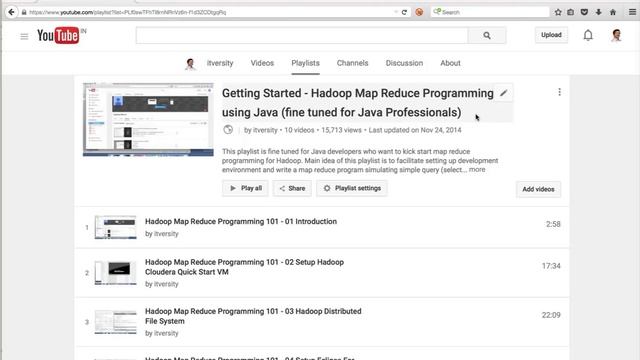Open the playlist three-dot options menu

559,92
